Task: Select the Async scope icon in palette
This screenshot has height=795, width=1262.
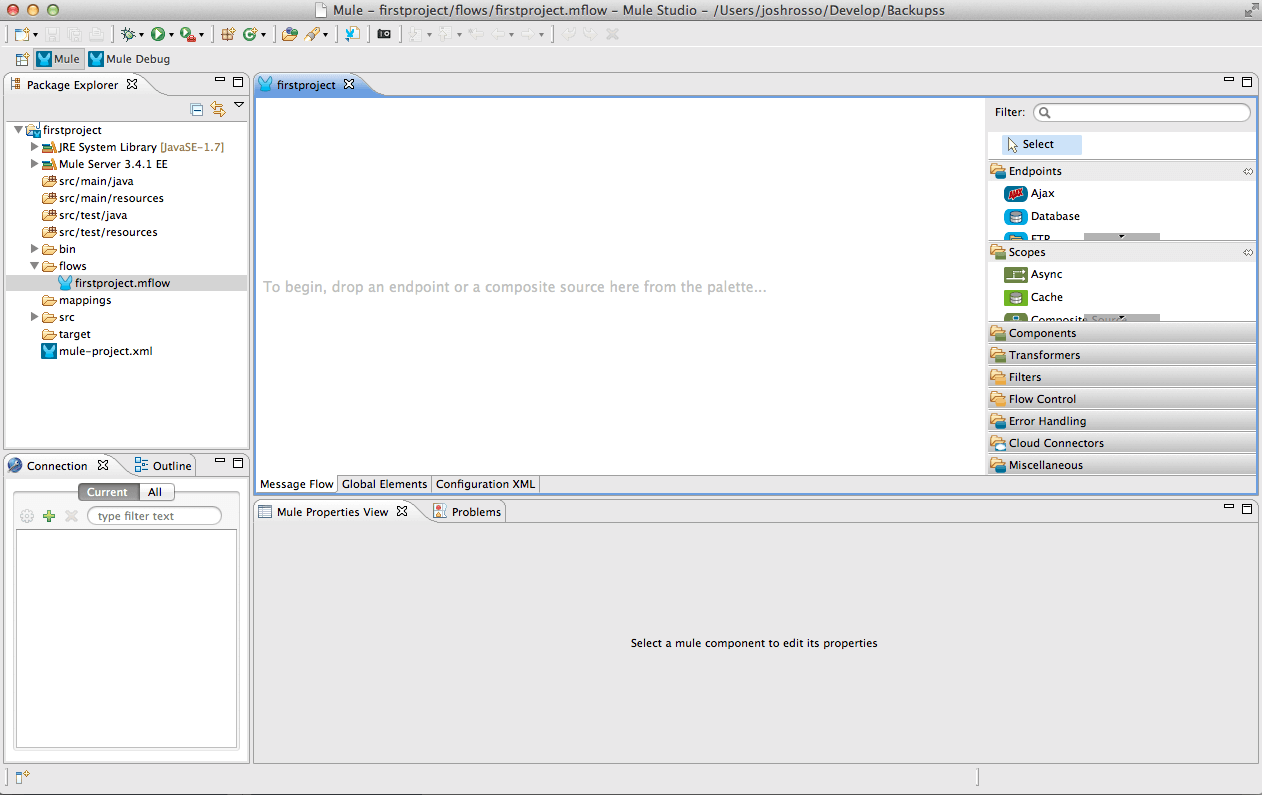Action: [1016, 275]
